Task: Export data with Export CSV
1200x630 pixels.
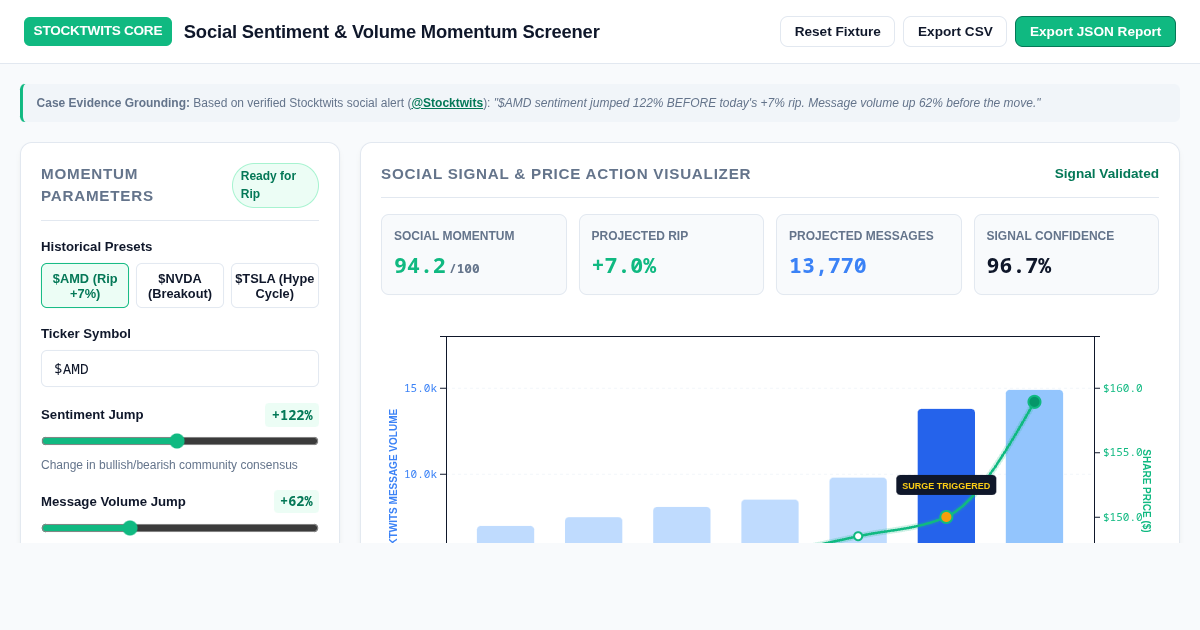Action: point(955,31)
